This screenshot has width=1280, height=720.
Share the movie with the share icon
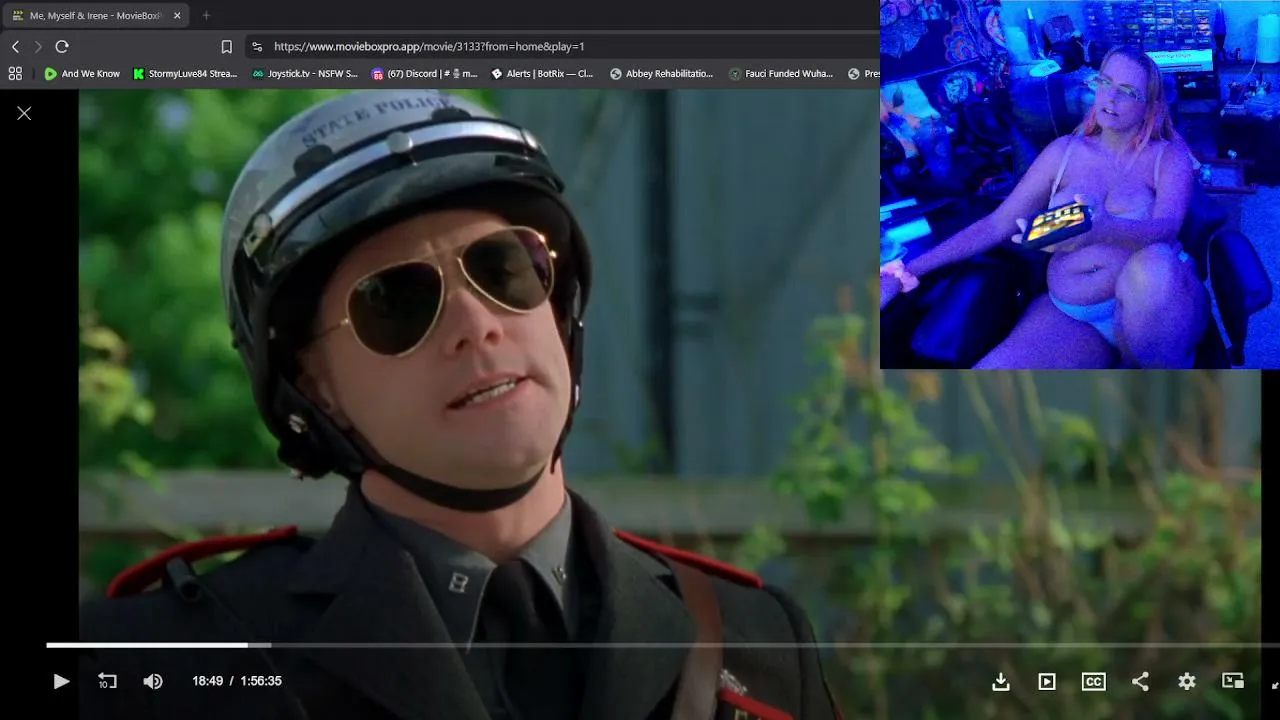1140,681
